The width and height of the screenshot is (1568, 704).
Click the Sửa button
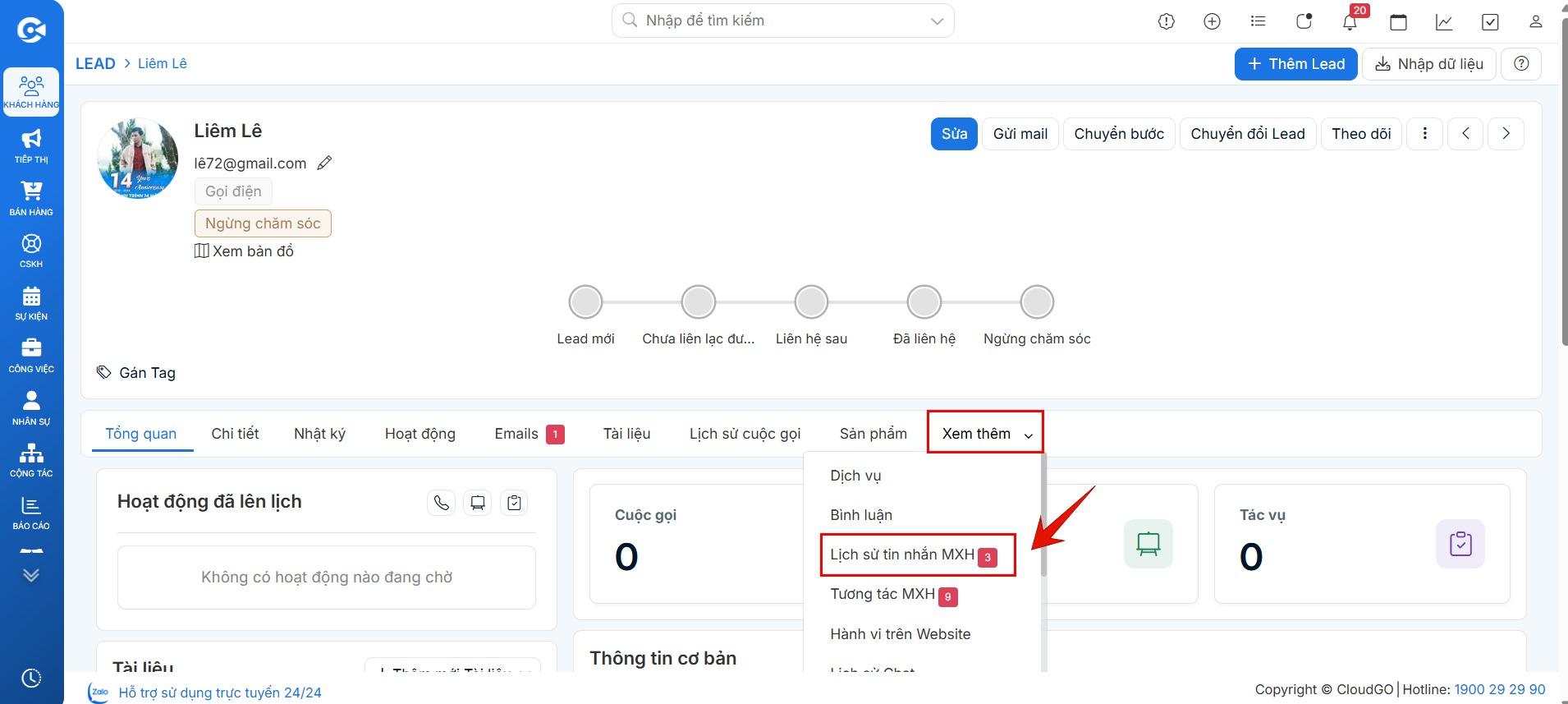point(954,133)
